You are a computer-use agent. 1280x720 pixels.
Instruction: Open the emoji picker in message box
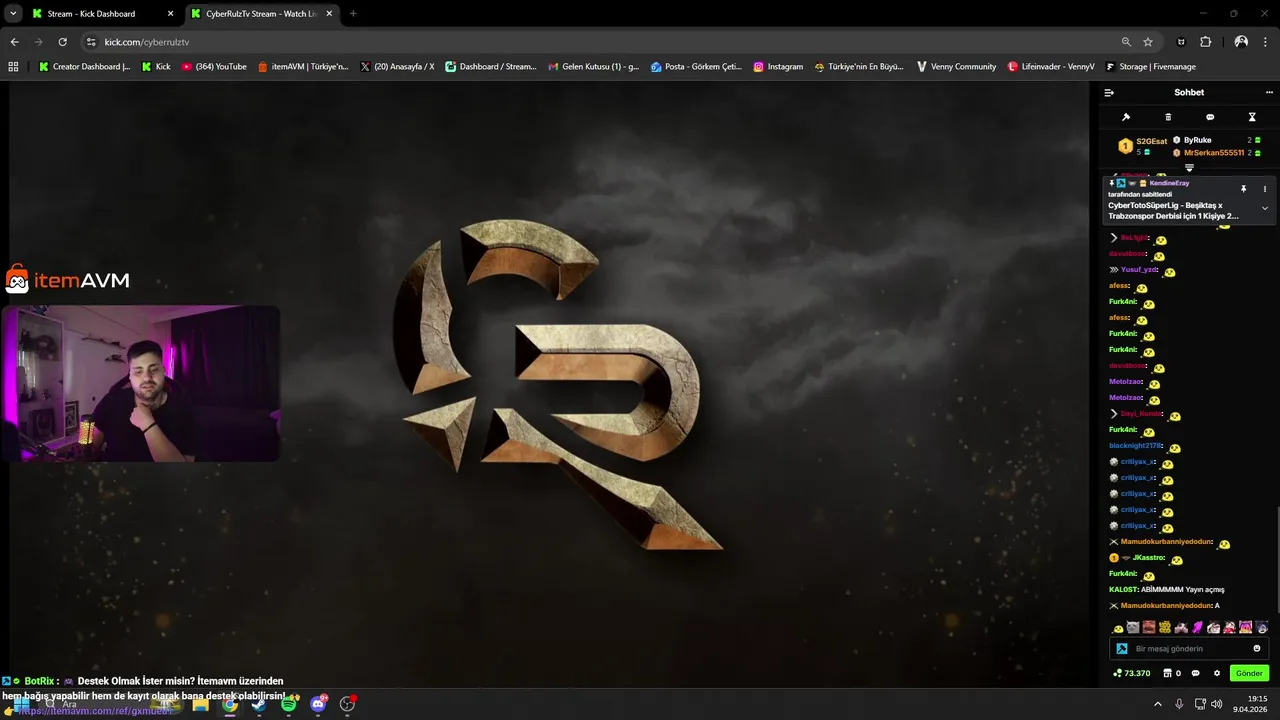coord(1257,648)
